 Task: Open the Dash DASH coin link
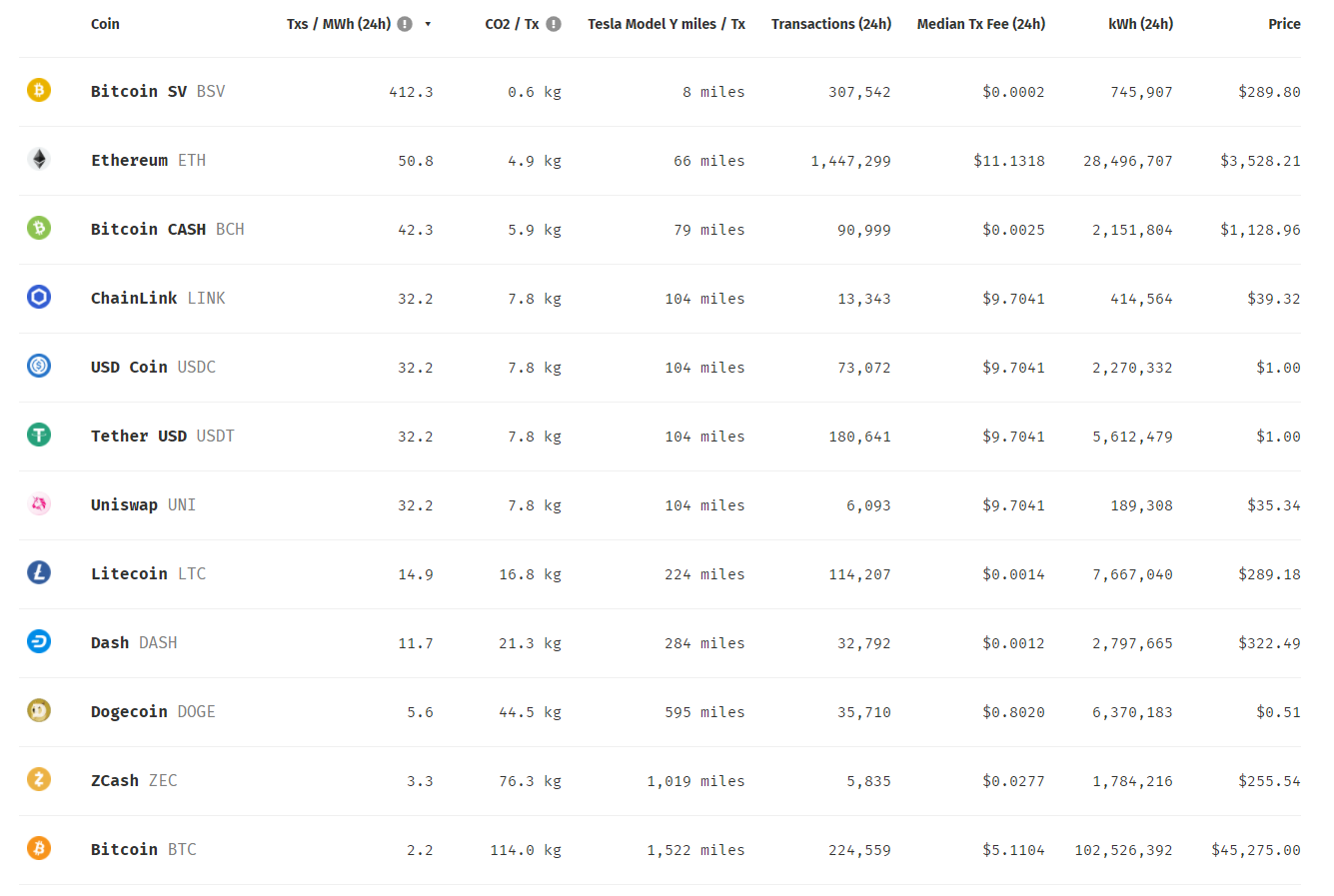coord(134,642)
